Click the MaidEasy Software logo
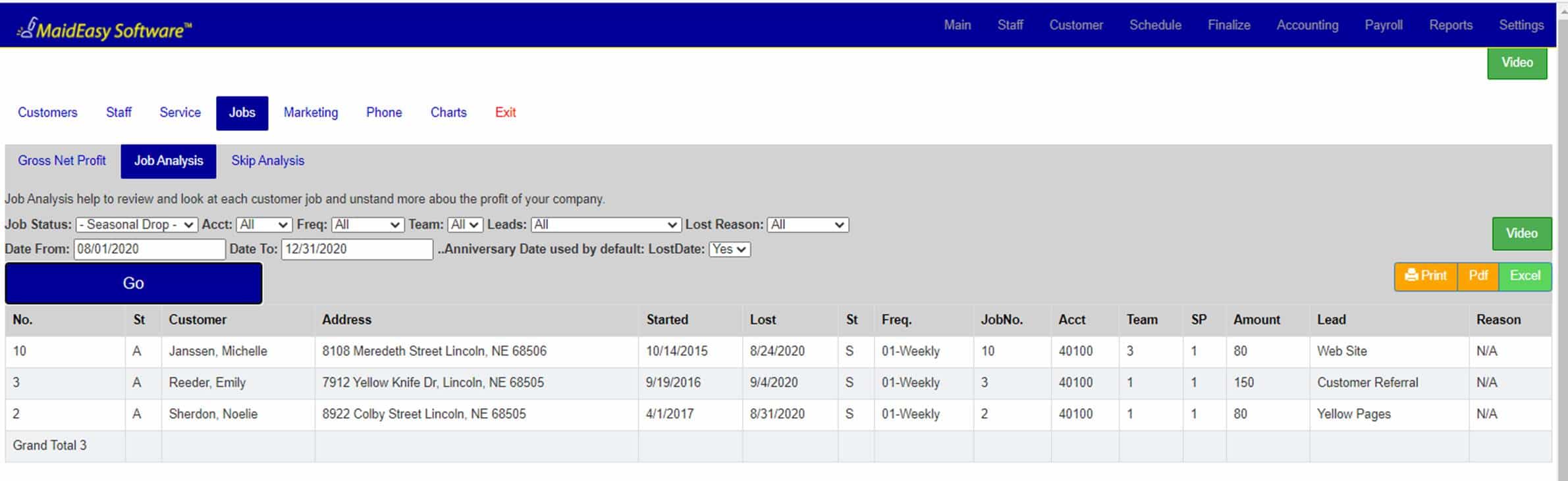1568x481 pixels. 104,28
